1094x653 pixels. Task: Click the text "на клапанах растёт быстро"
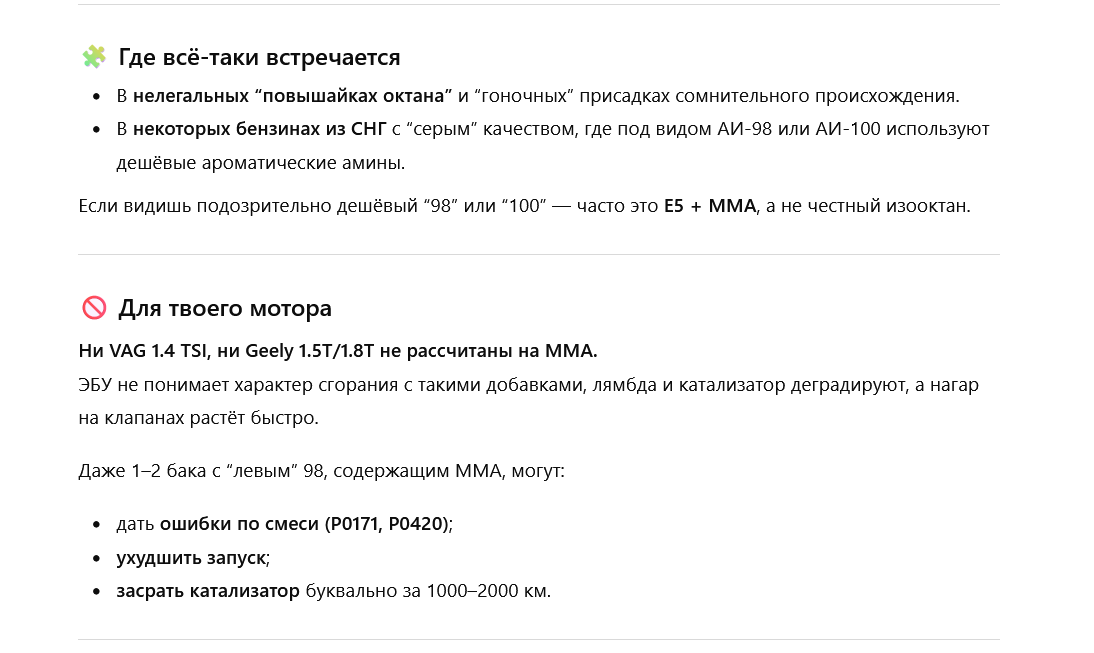tap(198, 417)
